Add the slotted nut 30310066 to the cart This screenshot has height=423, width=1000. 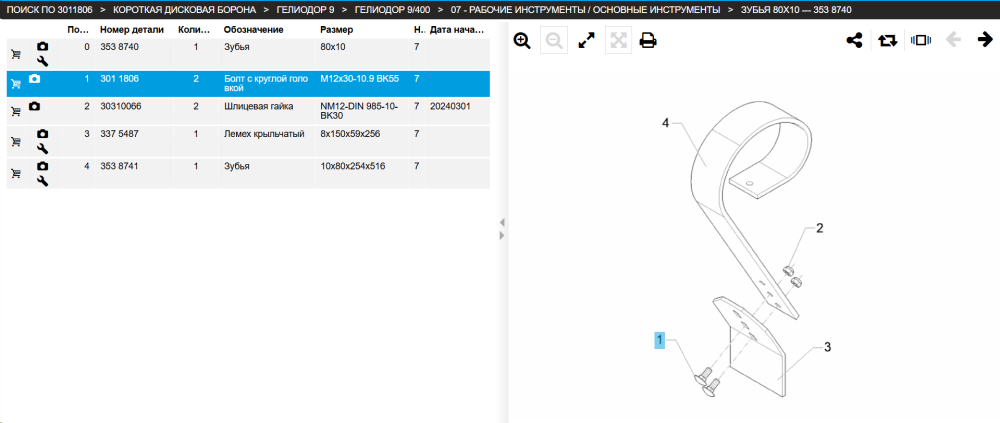(16, 111)
